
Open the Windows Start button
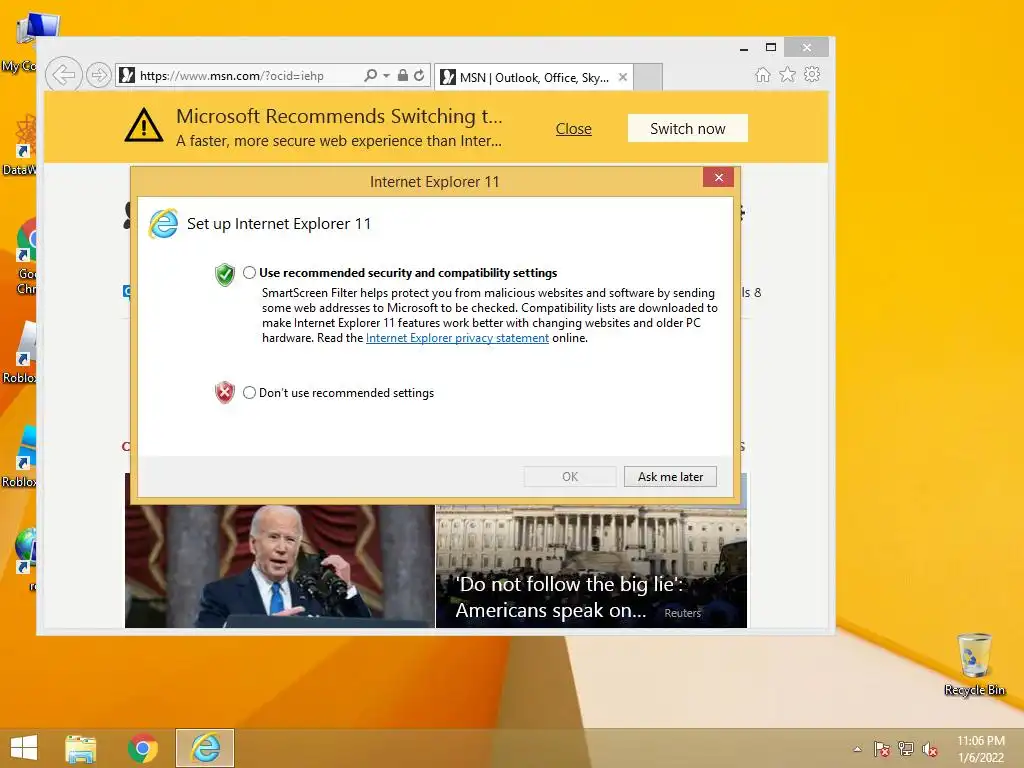point(24,748)
